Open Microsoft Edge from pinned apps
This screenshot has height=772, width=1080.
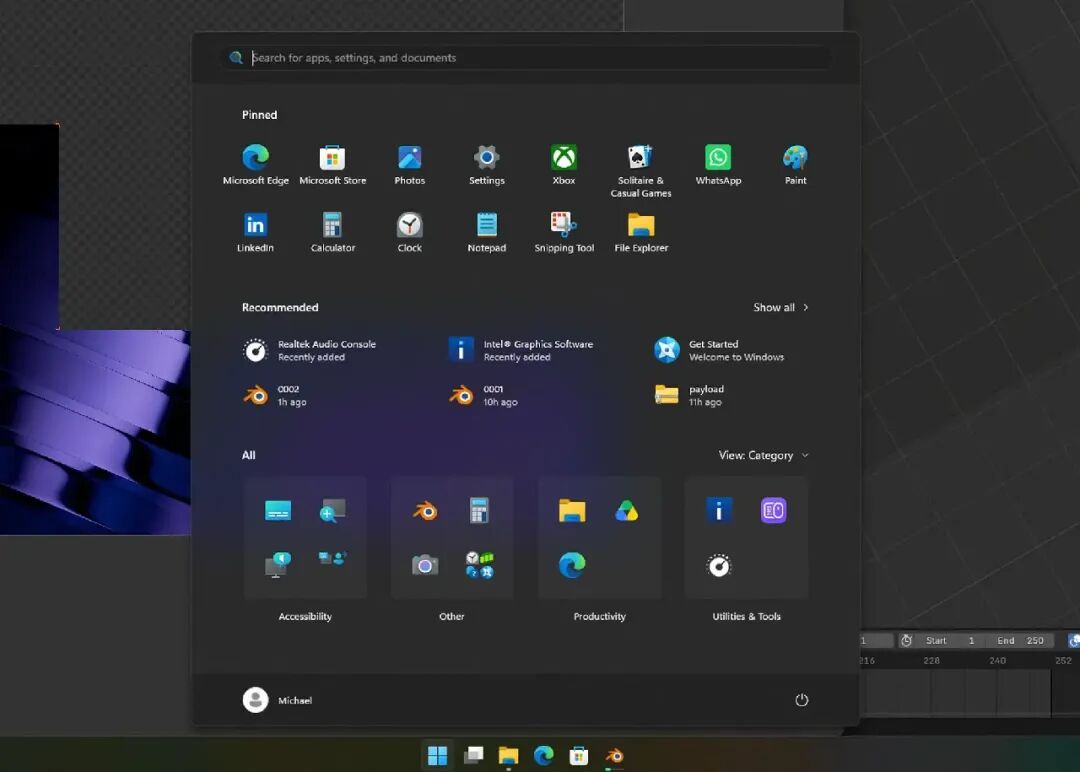coord(256,165)
